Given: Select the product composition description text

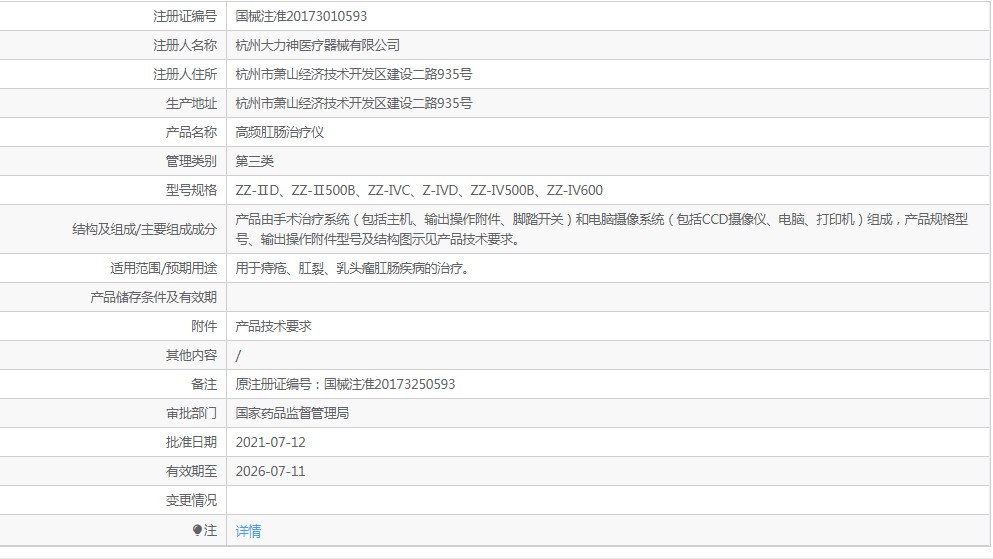Looking at the screenshot, I should (602, 229).
